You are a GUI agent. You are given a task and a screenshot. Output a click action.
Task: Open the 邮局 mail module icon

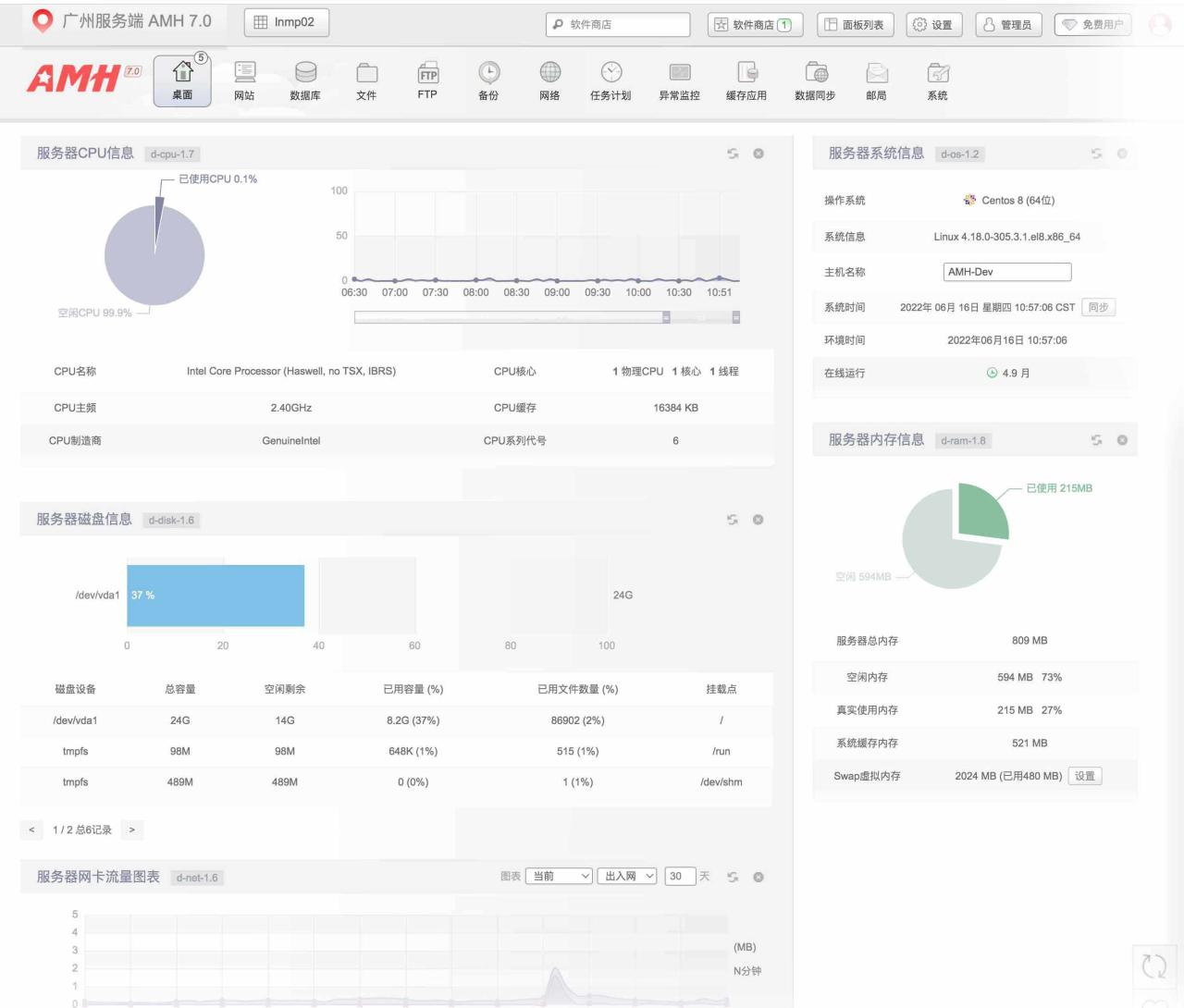tap(876, 80)
